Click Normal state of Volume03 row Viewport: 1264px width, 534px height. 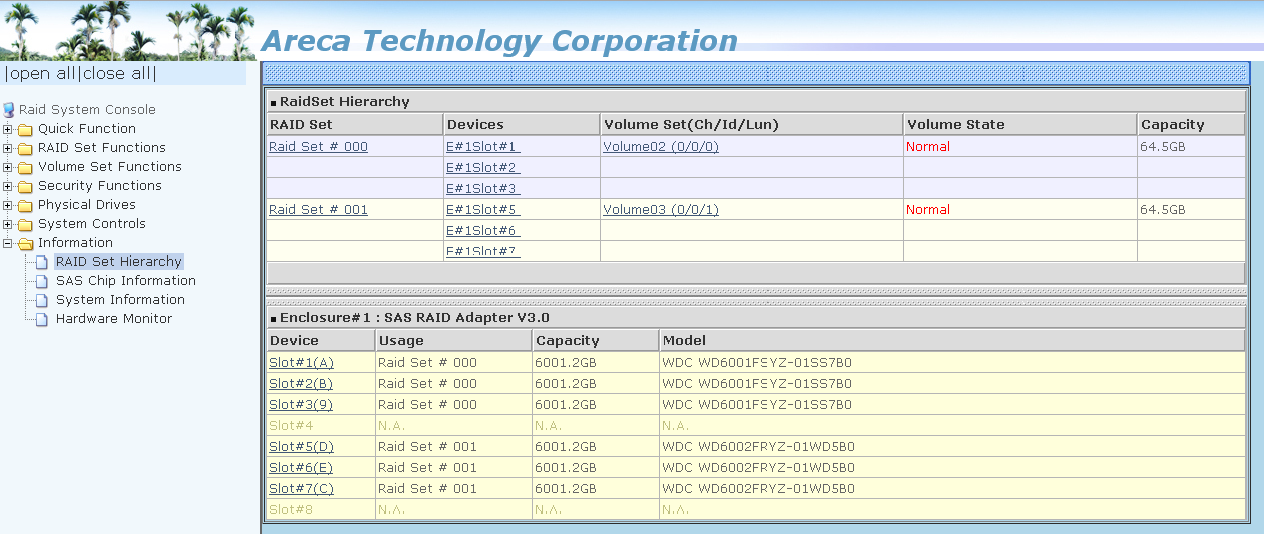point(928,210)
